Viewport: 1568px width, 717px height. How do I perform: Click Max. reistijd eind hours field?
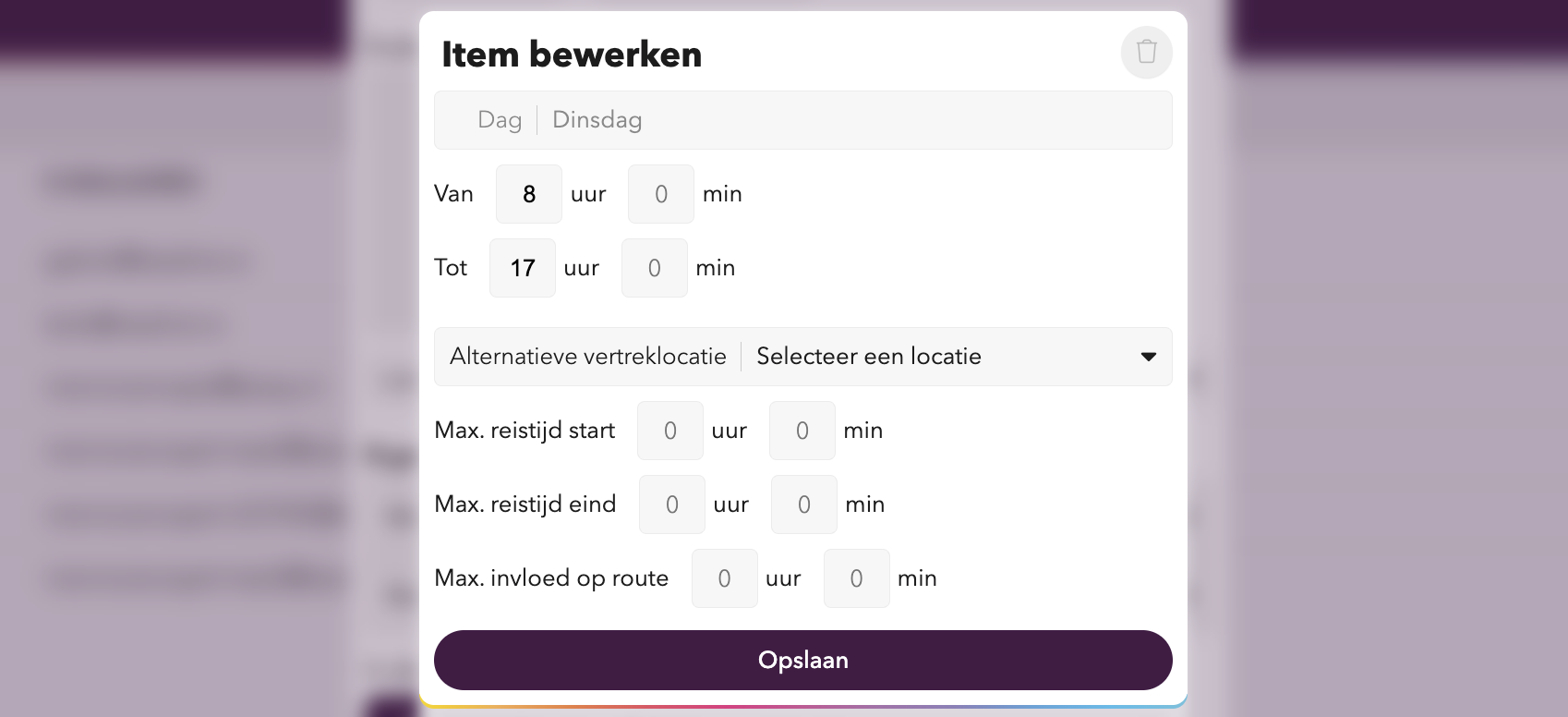(x=671, y=504)
